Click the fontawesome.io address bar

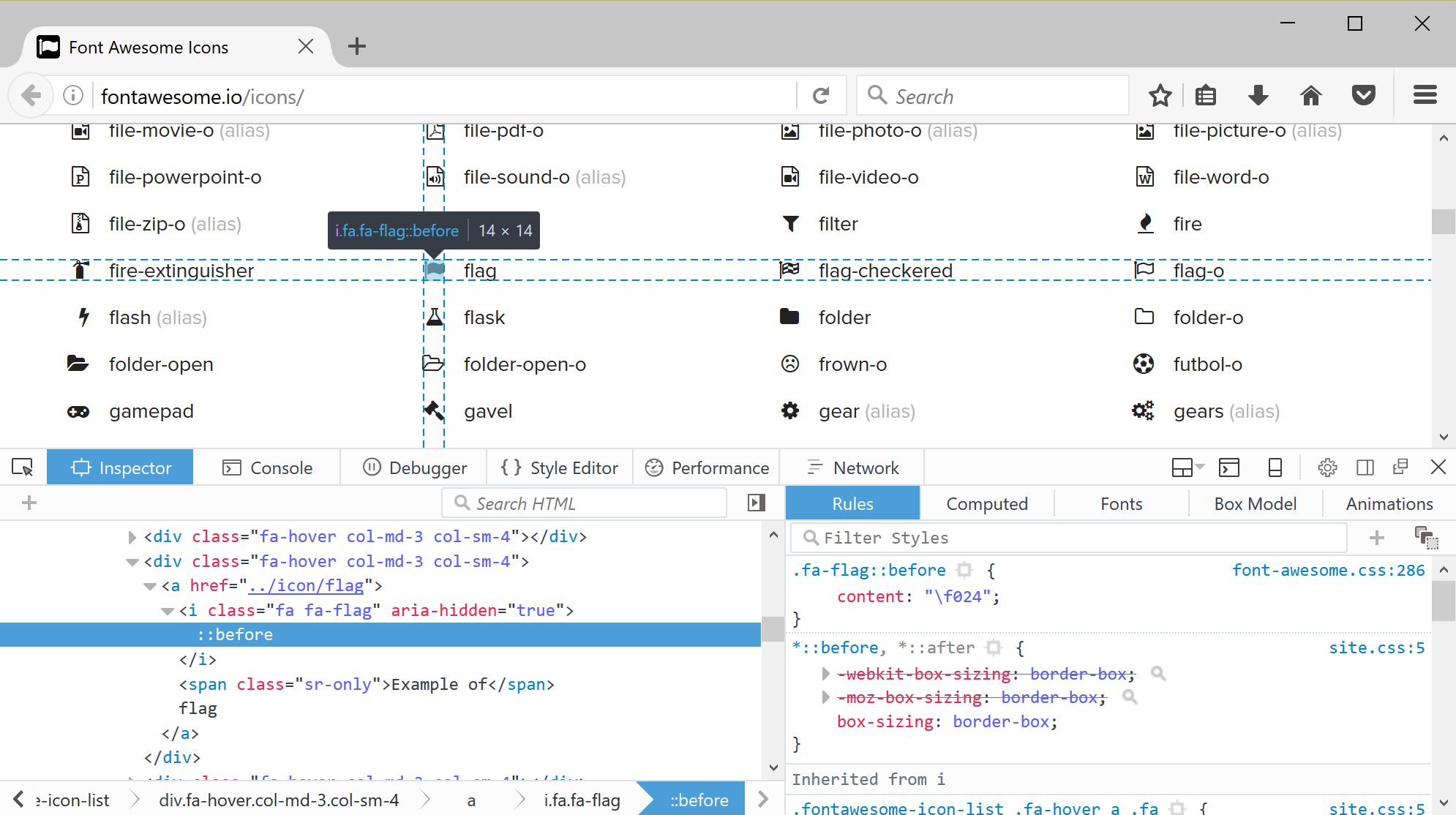pos(446,96)
